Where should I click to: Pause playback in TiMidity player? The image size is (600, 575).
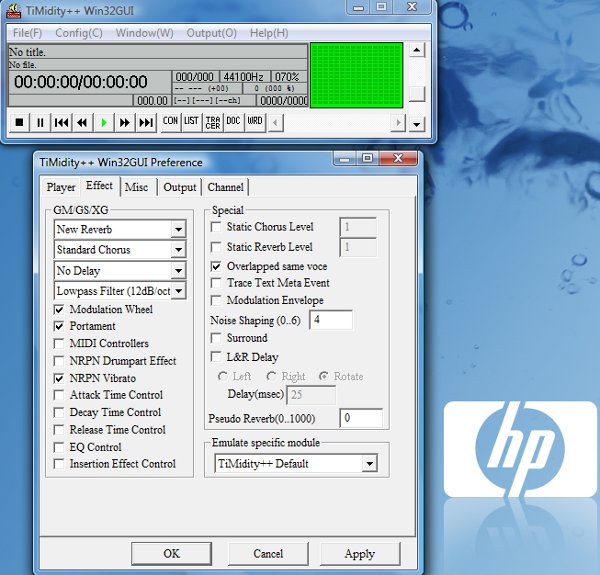pyautogui.click(x=40, y=122)
